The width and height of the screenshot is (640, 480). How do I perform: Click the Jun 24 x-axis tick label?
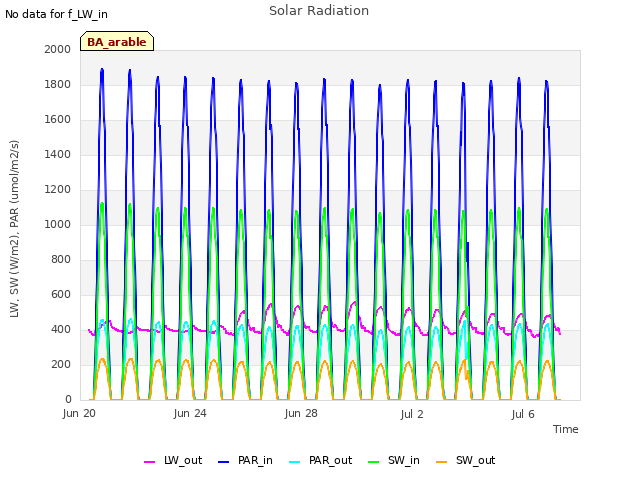pyautogui.click(x=190, y=413)
